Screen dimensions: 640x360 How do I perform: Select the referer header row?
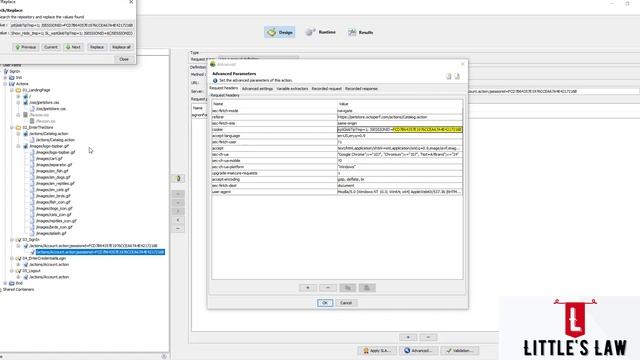point(337,117)
